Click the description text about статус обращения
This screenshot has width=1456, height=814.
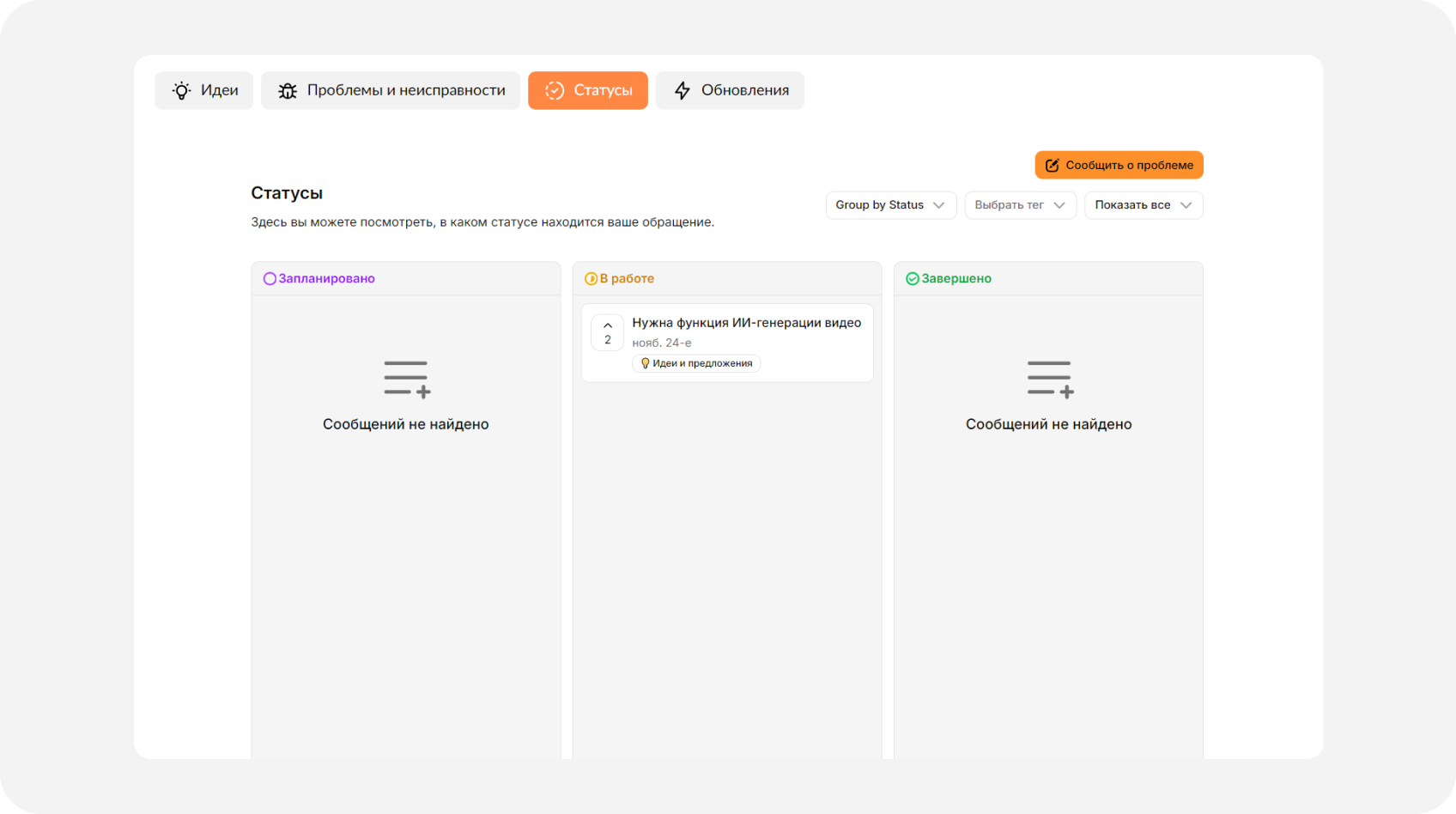(x=482, y=222)
